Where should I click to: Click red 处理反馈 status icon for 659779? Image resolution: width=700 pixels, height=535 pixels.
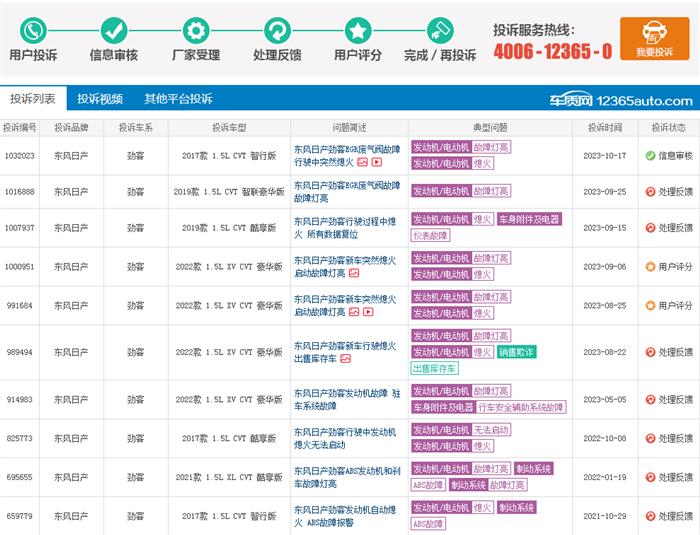[650, 516]
